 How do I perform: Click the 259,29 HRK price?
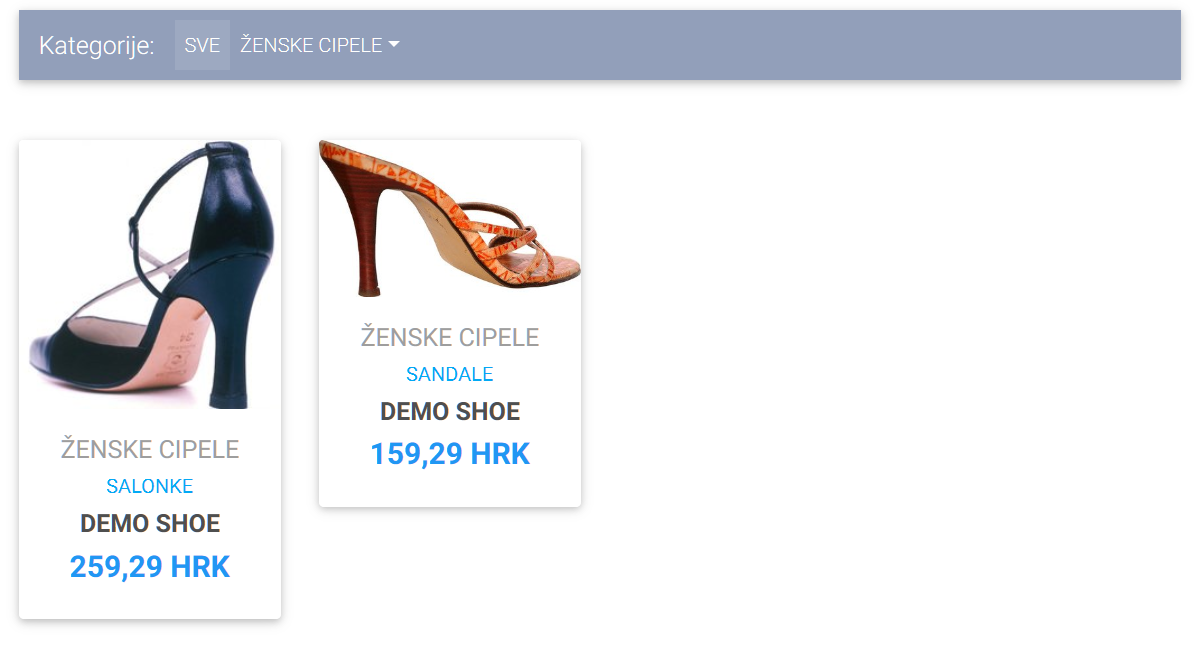(150, 567)
